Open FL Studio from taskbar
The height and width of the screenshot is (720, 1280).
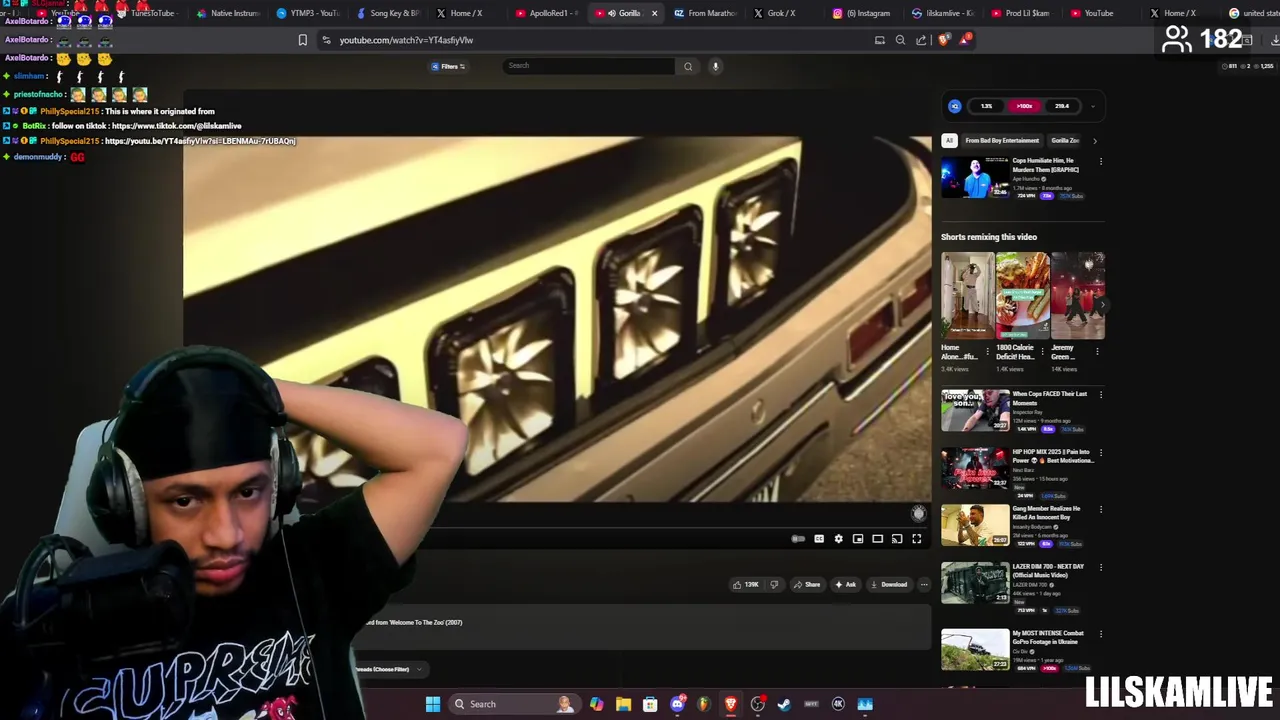(704, 704)
